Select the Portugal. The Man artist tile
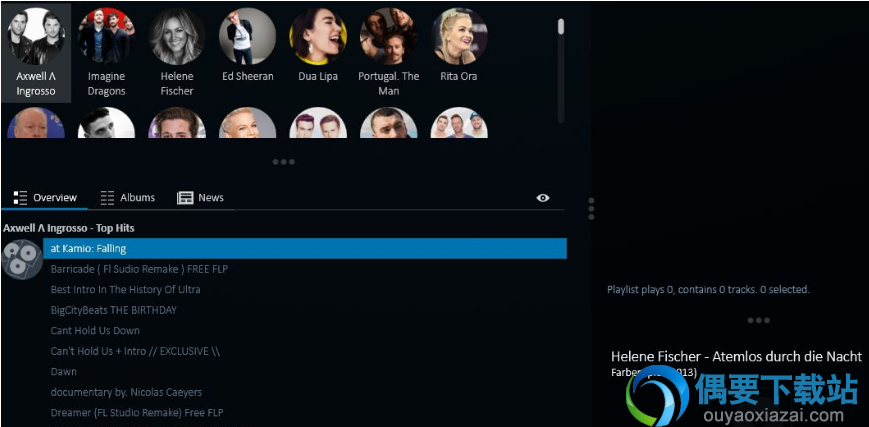869x427 pixels. 389,53
